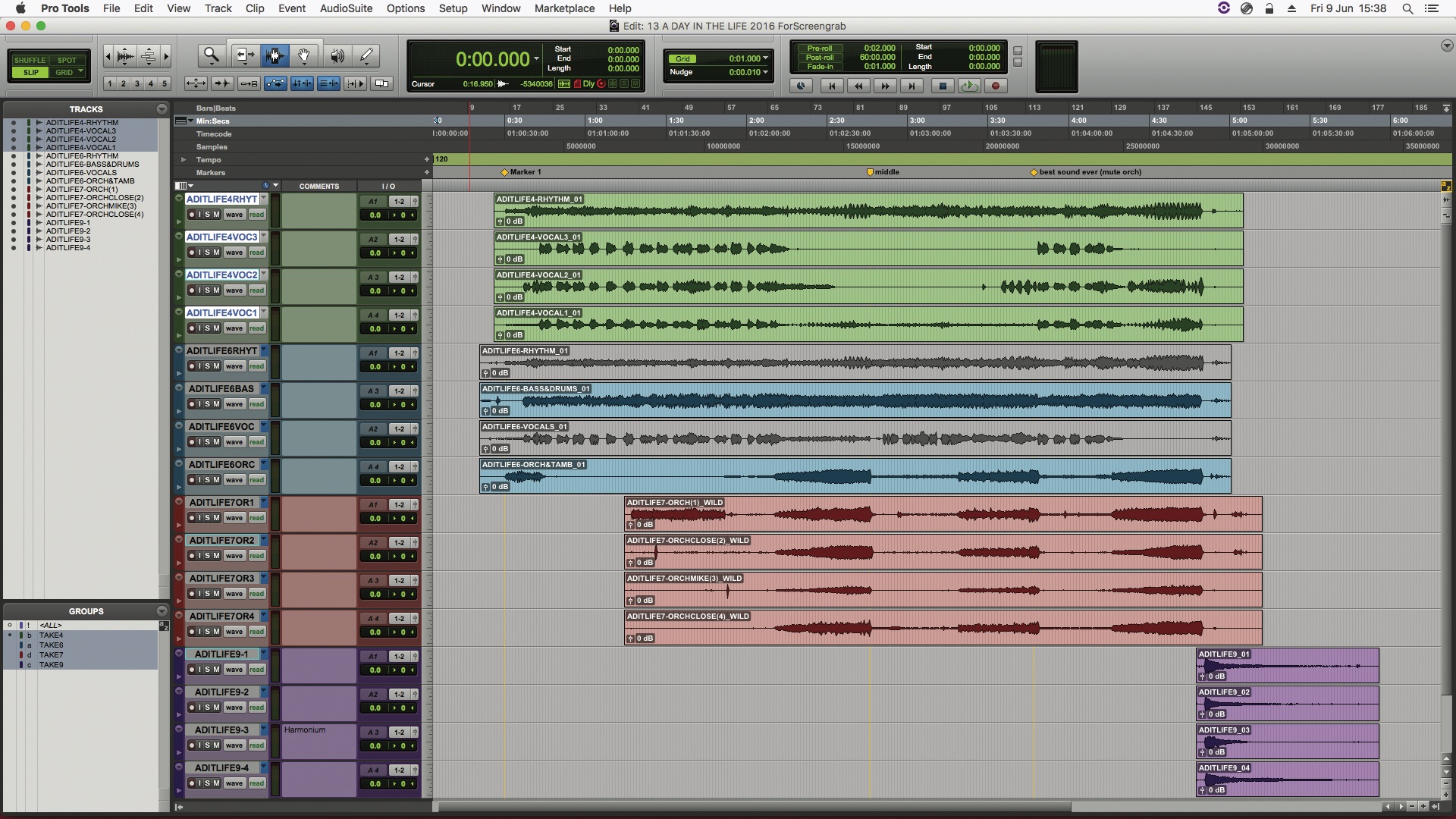Recall zoom preset 5

tap(165, 83)
